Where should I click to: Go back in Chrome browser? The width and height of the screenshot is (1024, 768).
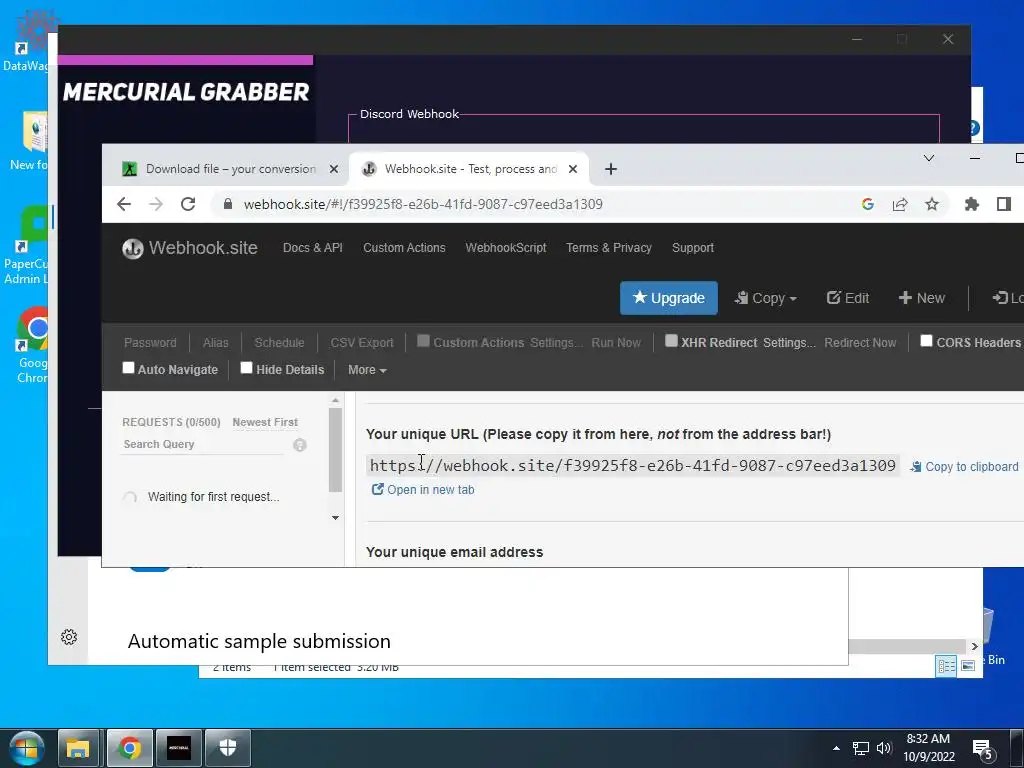click(x=124, y=204)
